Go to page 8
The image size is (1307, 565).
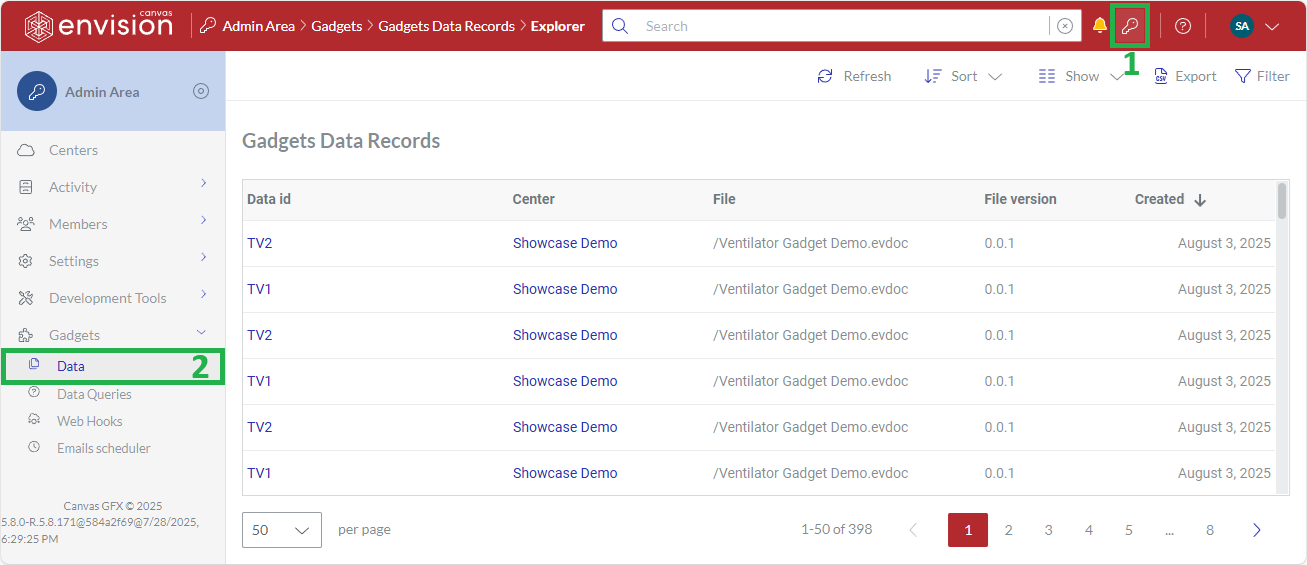[x=1209, y=530]
